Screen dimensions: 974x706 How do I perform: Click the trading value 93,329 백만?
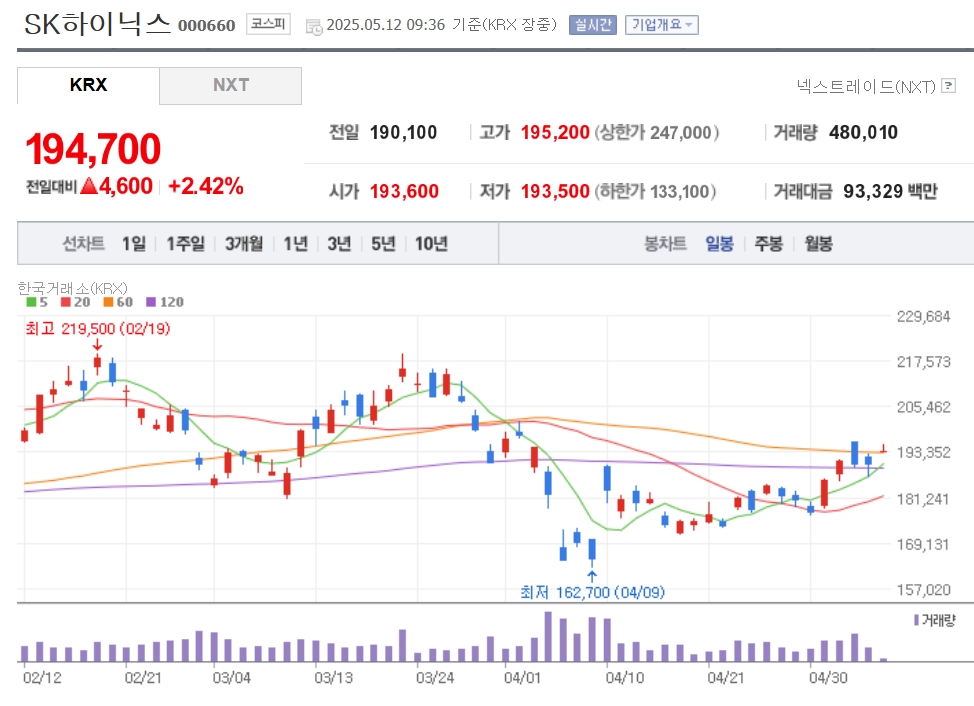coord(890,191)
